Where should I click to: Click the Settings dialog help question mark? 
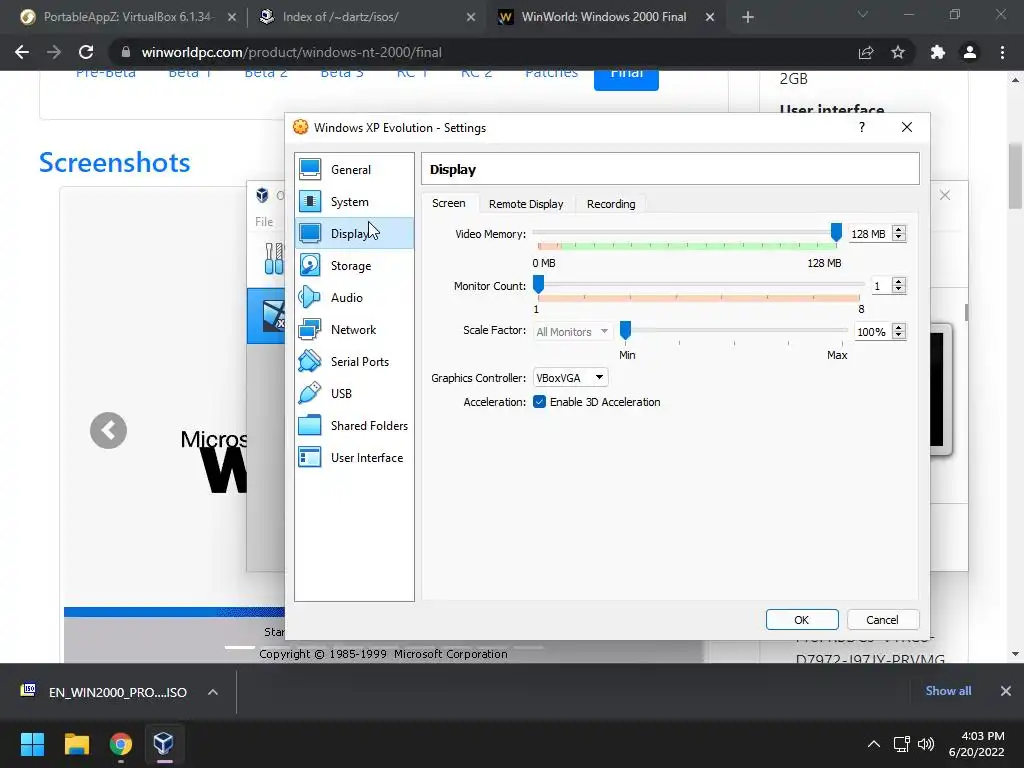[x=862, y=127]
